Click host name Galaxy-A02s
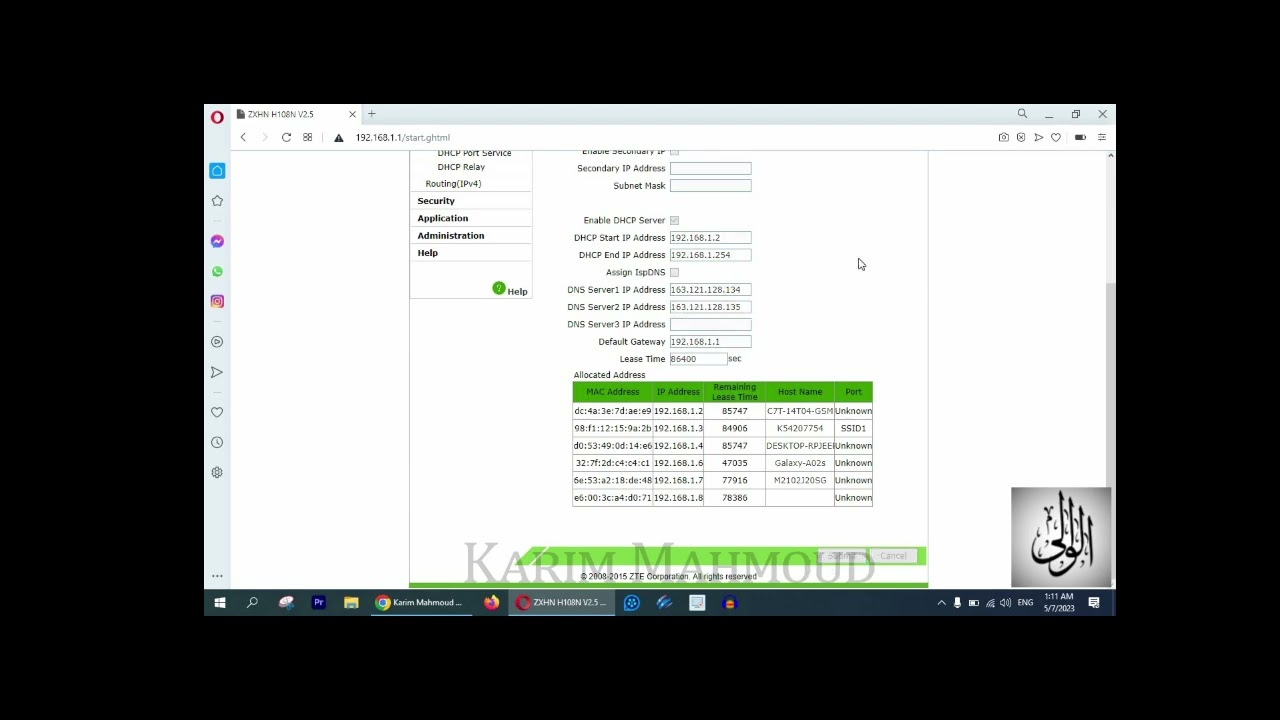 click(800, 463)
